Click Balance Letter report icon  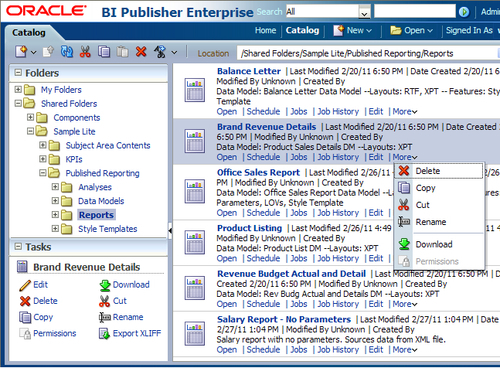coord(195,90)
